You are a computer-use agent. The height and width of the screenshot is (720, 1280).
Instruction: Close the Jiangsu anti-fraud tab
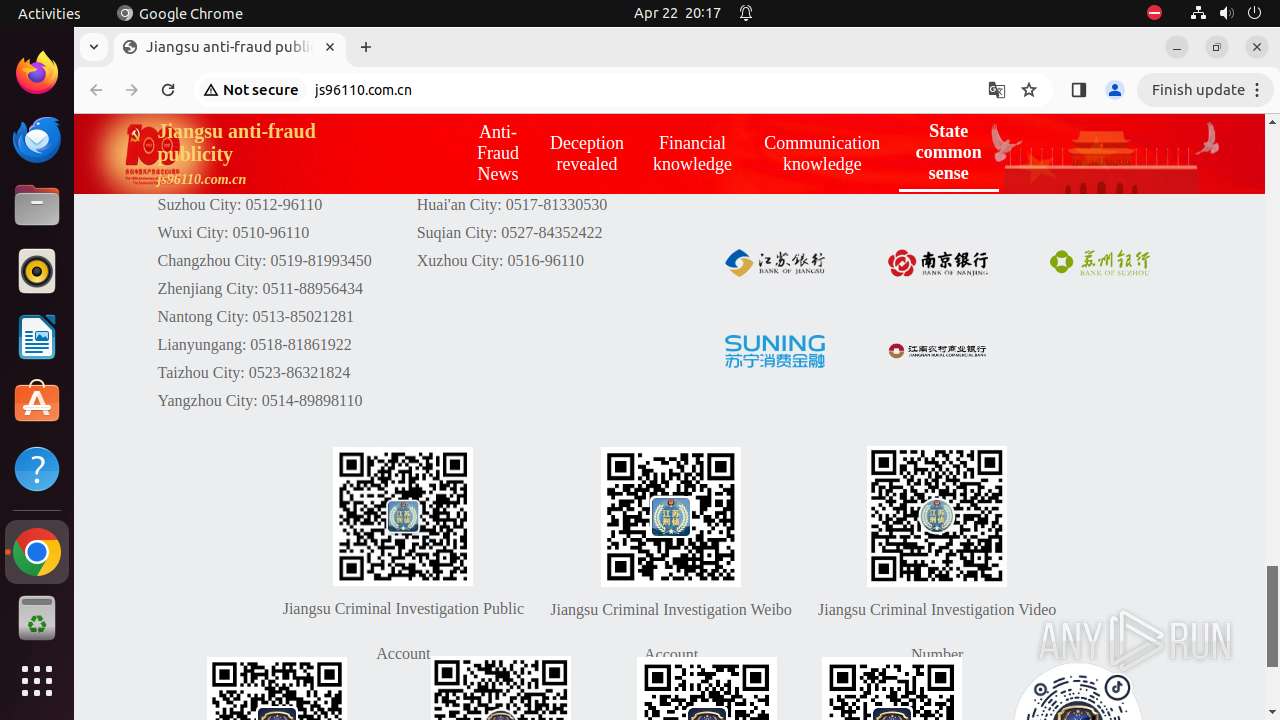[330, 47]
